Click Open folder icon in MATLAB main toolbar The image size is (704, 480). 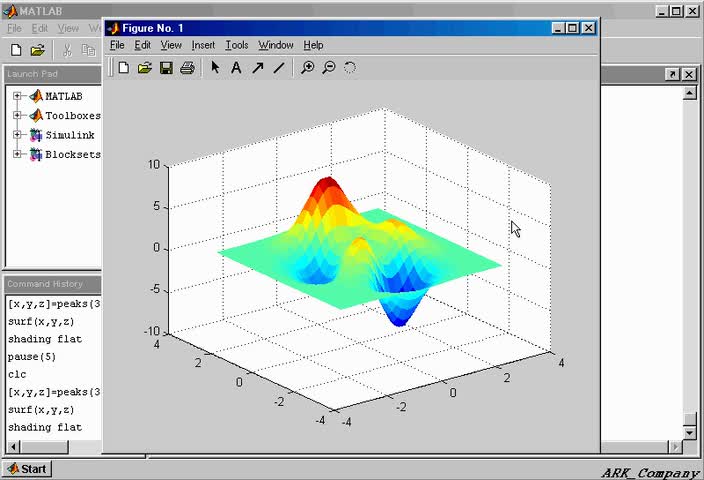click(x=38, y=50)
